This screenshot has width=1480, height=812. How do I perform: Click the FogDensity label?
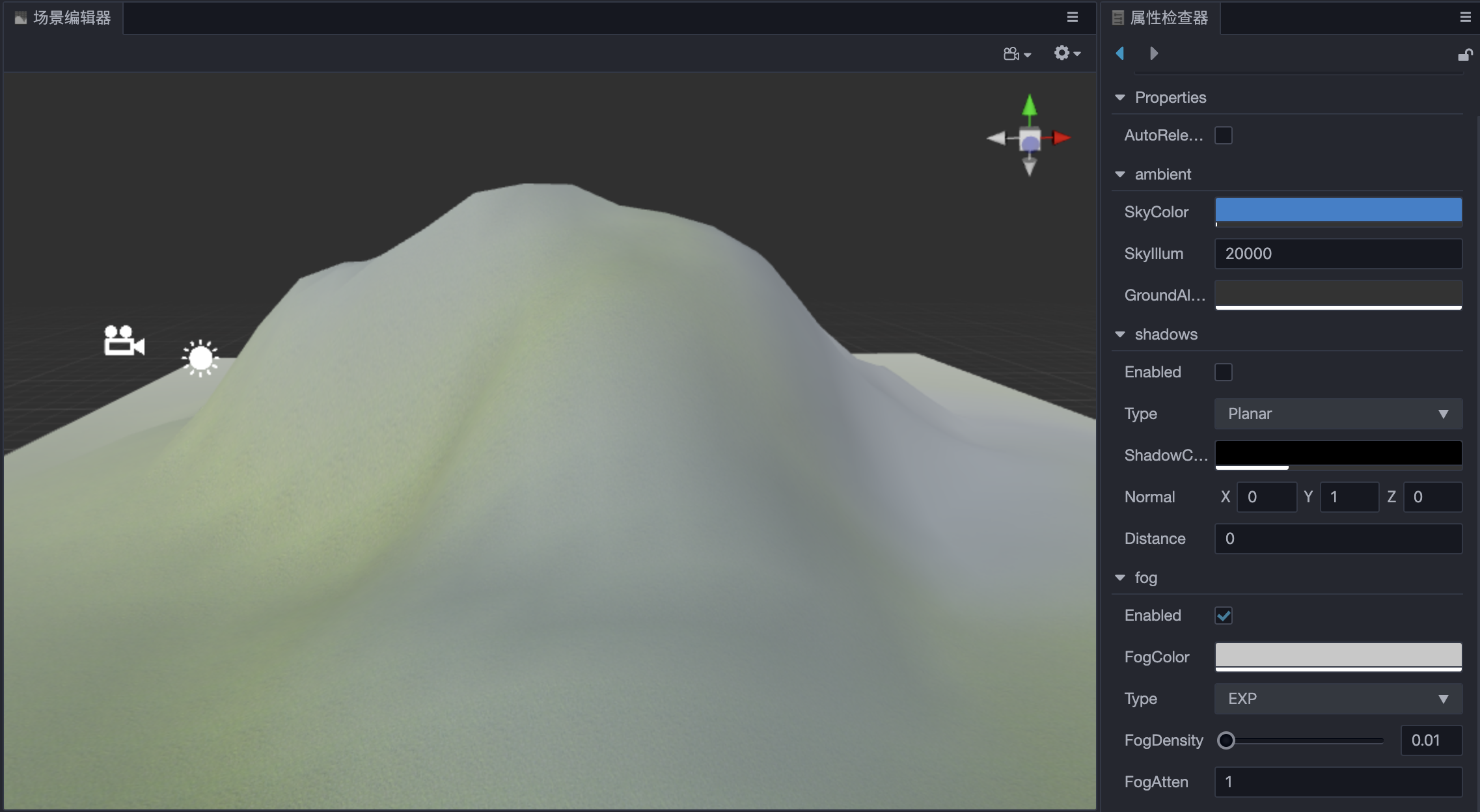pyautogui.click(x=1164, y=740)
